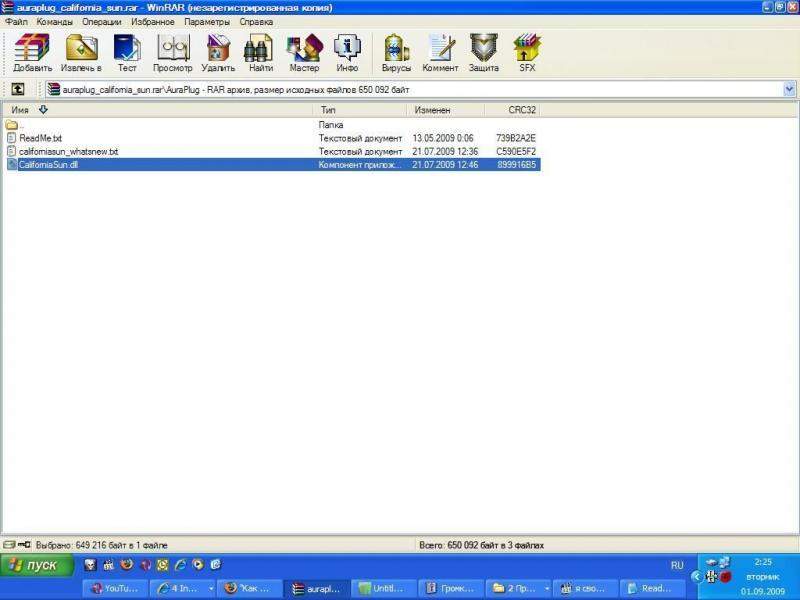Click date 21.07.2009 12:36 cell
Screen dimensions: 800x600
click(x=445, y=152)
